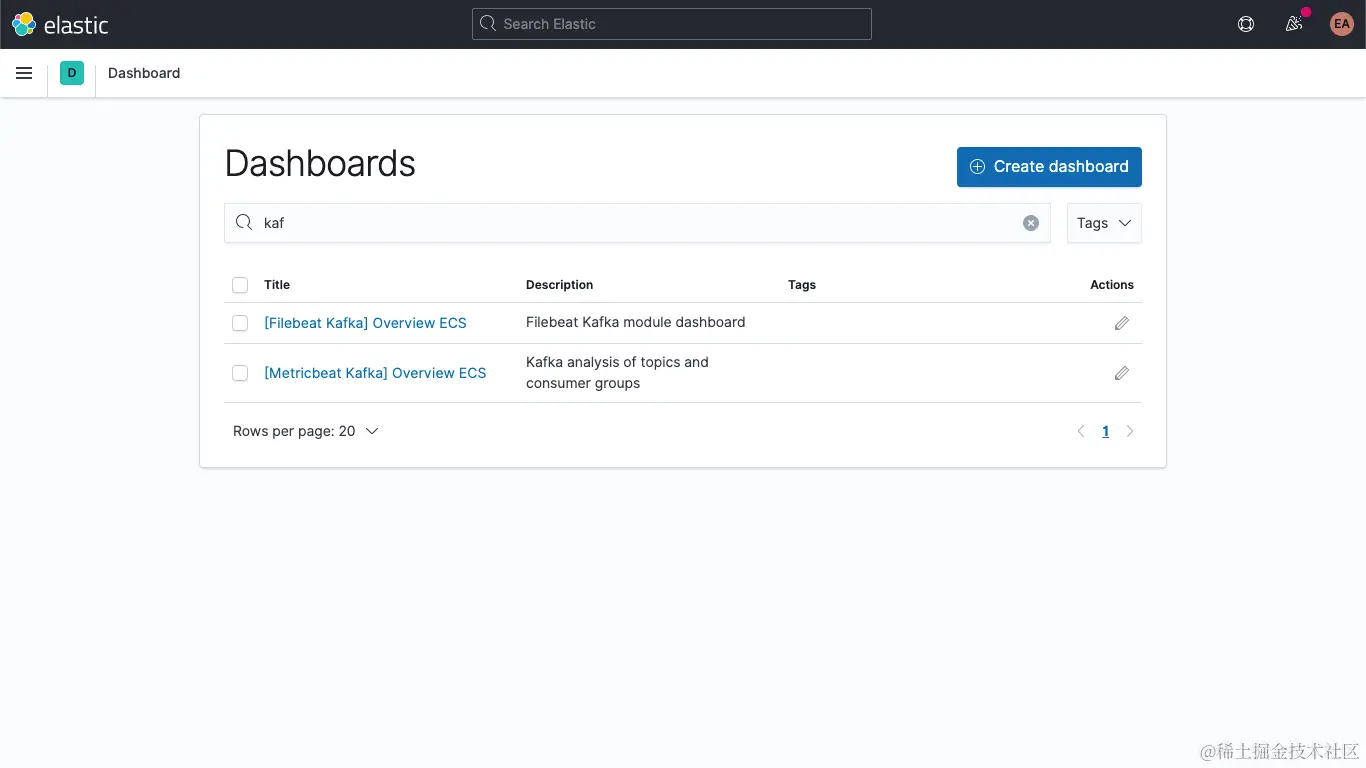Open the hamburger navigation menu
The height and width of the screenshot is (768, 1366).
point(24,73)
